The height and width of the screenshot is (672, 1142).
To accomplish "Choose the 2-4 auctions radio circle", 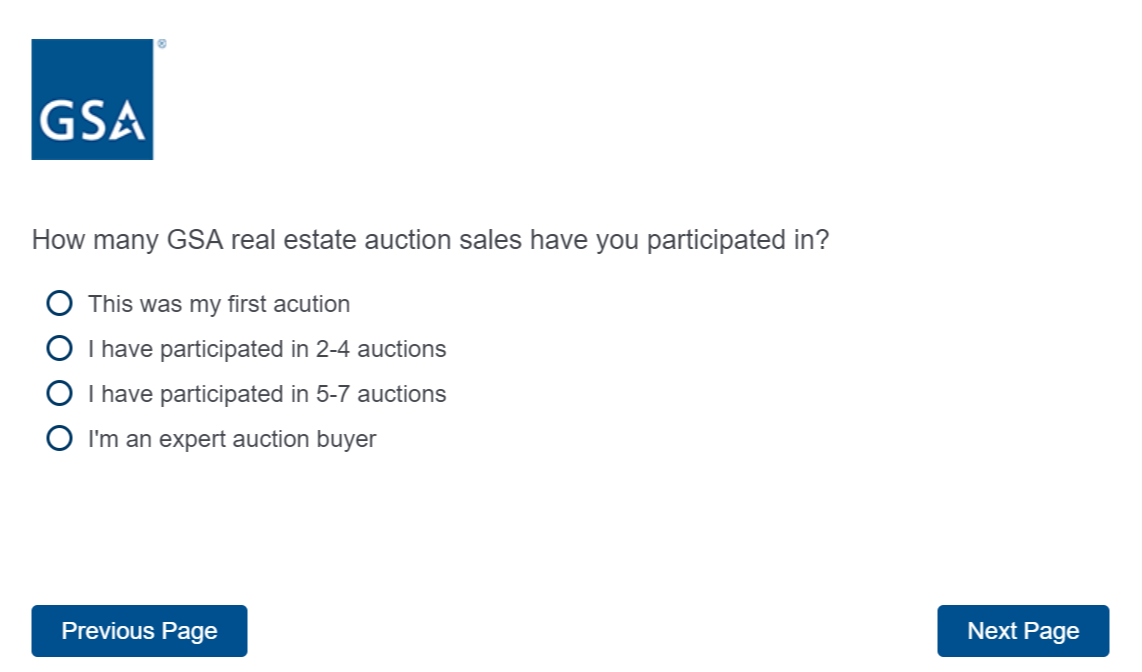I will [x=59, y=348].
